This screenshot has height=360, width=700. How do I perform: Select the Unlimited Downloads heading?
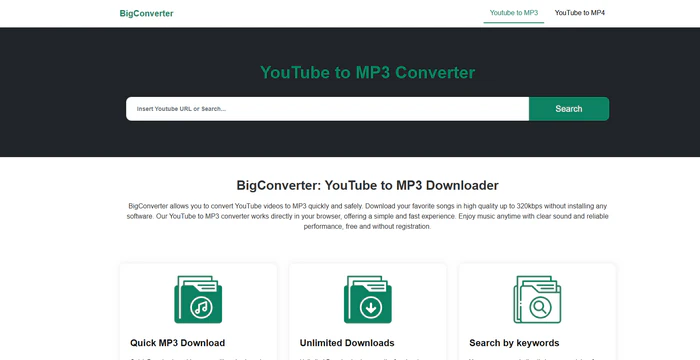click(x=347, y=343)
